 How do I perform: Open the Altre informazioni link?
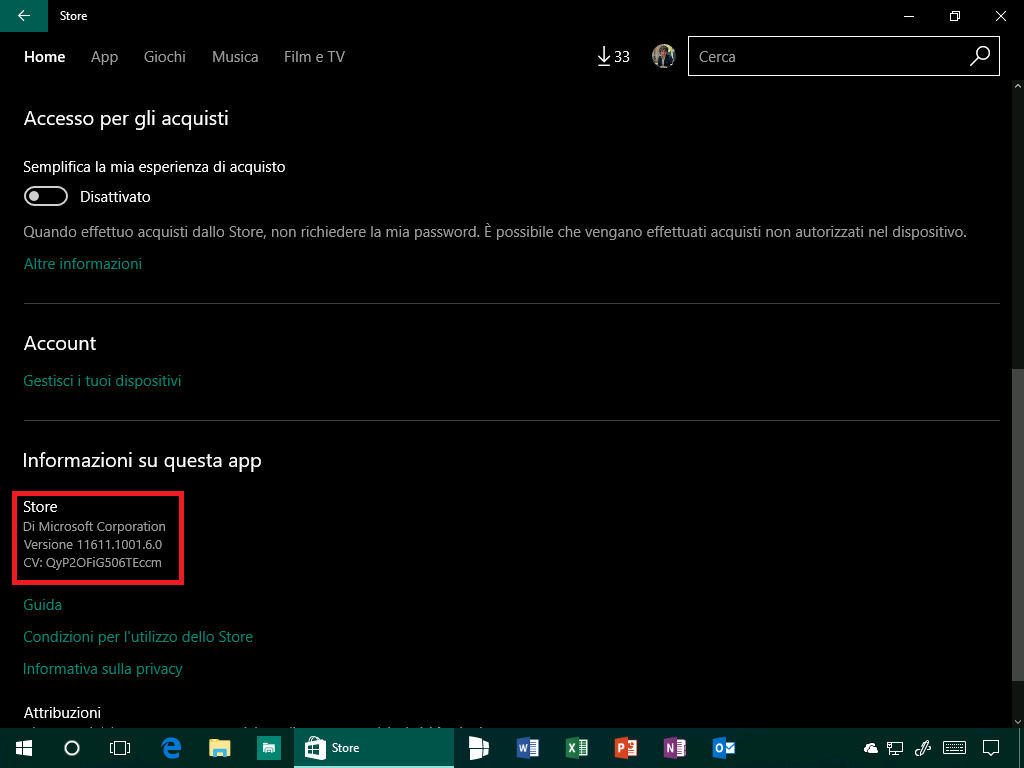point(83,264)
